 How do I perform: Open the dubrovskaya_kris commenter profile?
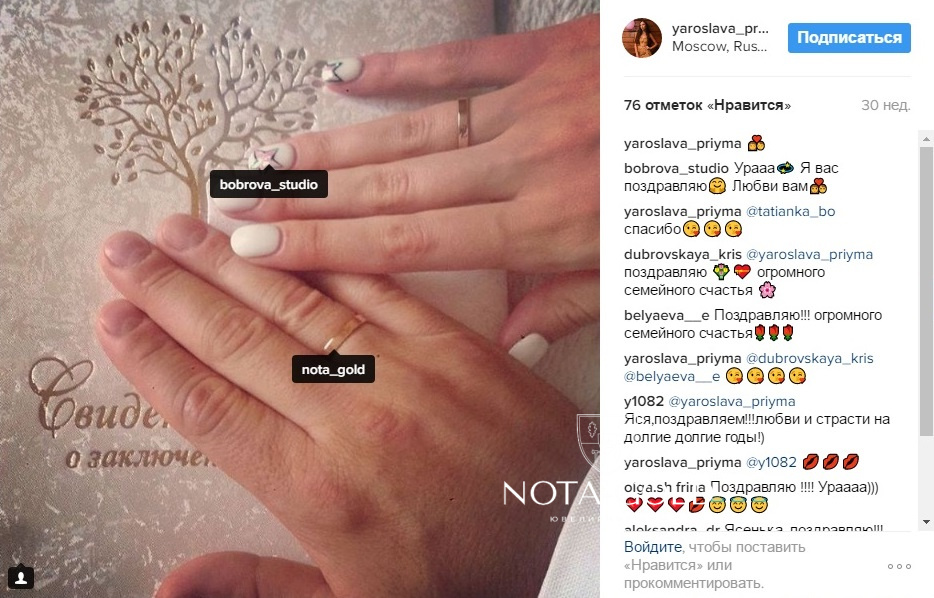(x=683, y=254)
